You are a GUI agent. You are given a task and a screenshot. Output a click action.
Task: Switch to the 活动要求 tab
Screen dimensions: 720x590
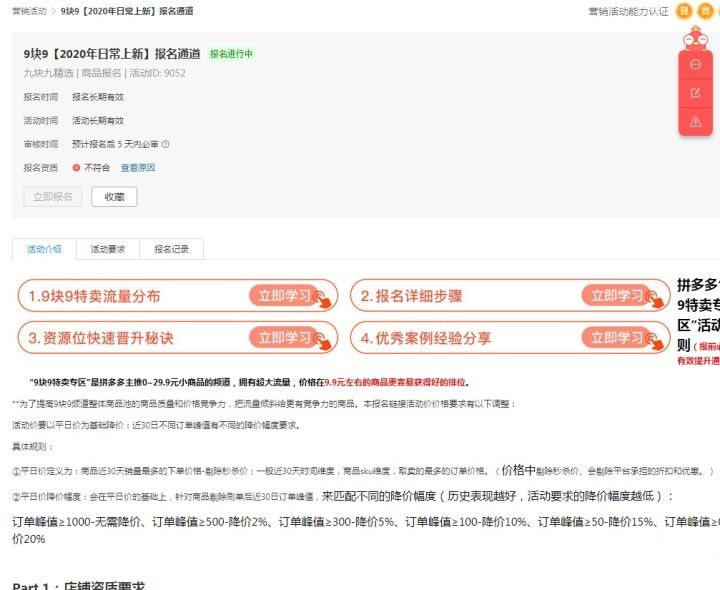coord(107,249)
